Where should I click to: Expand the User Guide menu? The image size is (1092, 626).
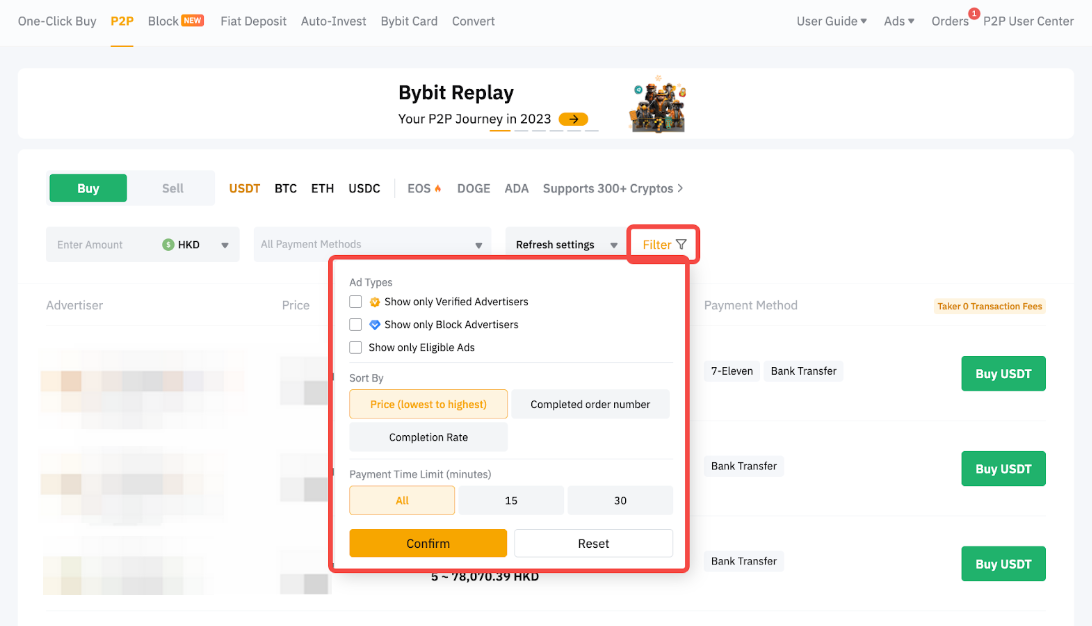[831, 20]
